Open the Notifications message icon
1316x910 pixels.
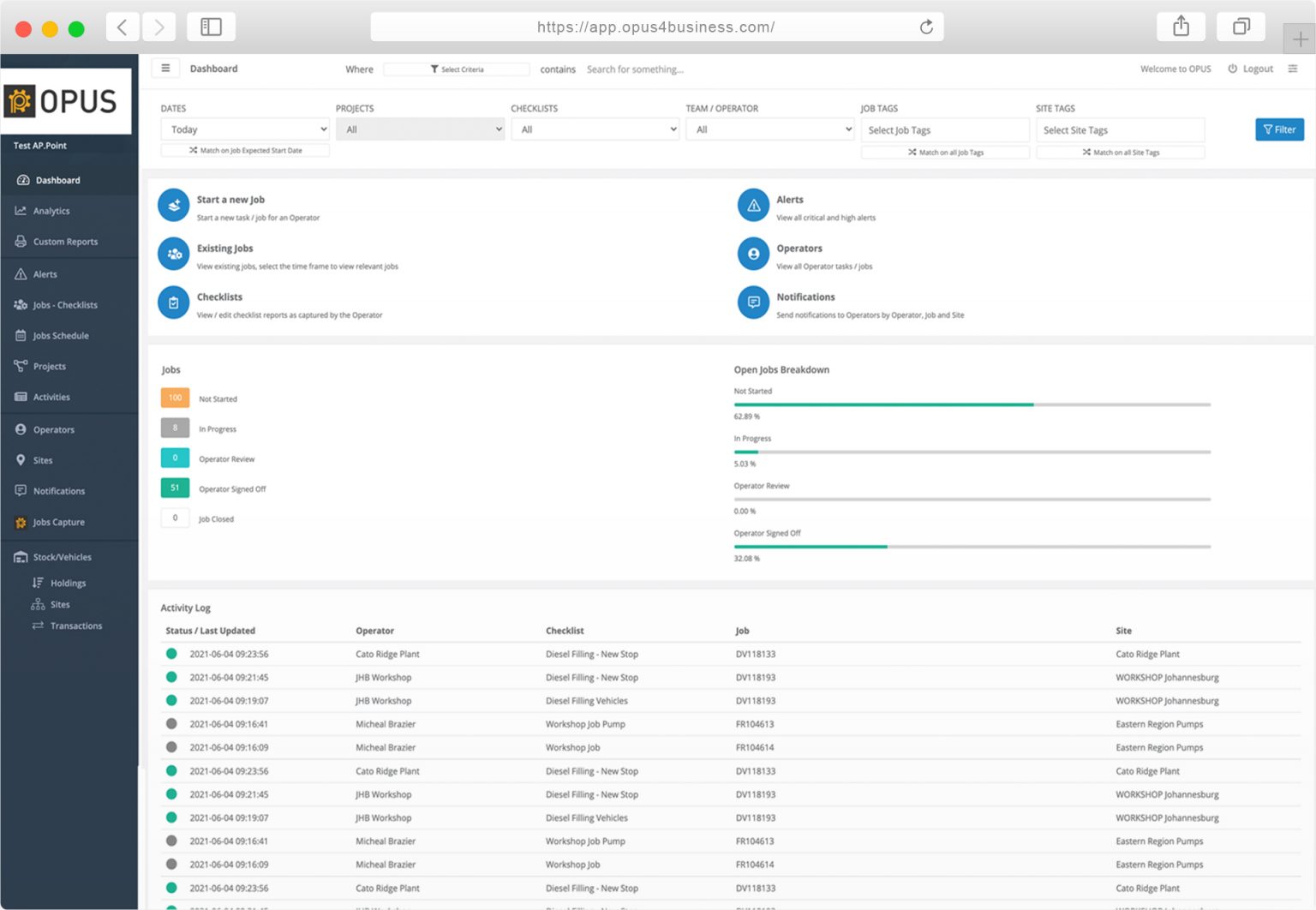pos(753,302)
